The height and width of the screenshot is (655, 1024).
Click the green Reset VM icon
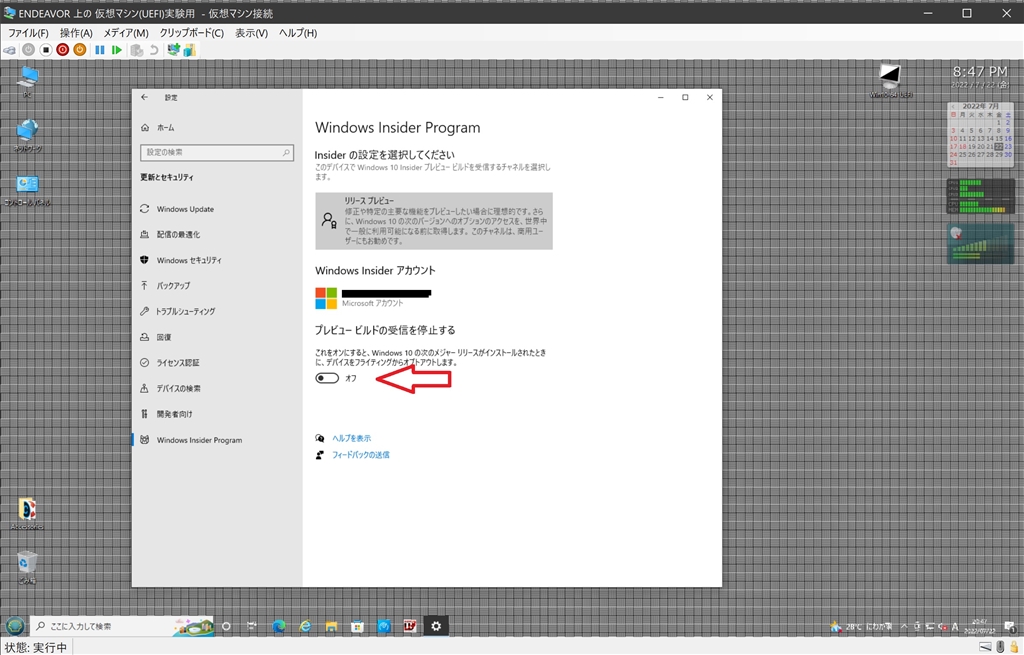(x=117, y=50)
